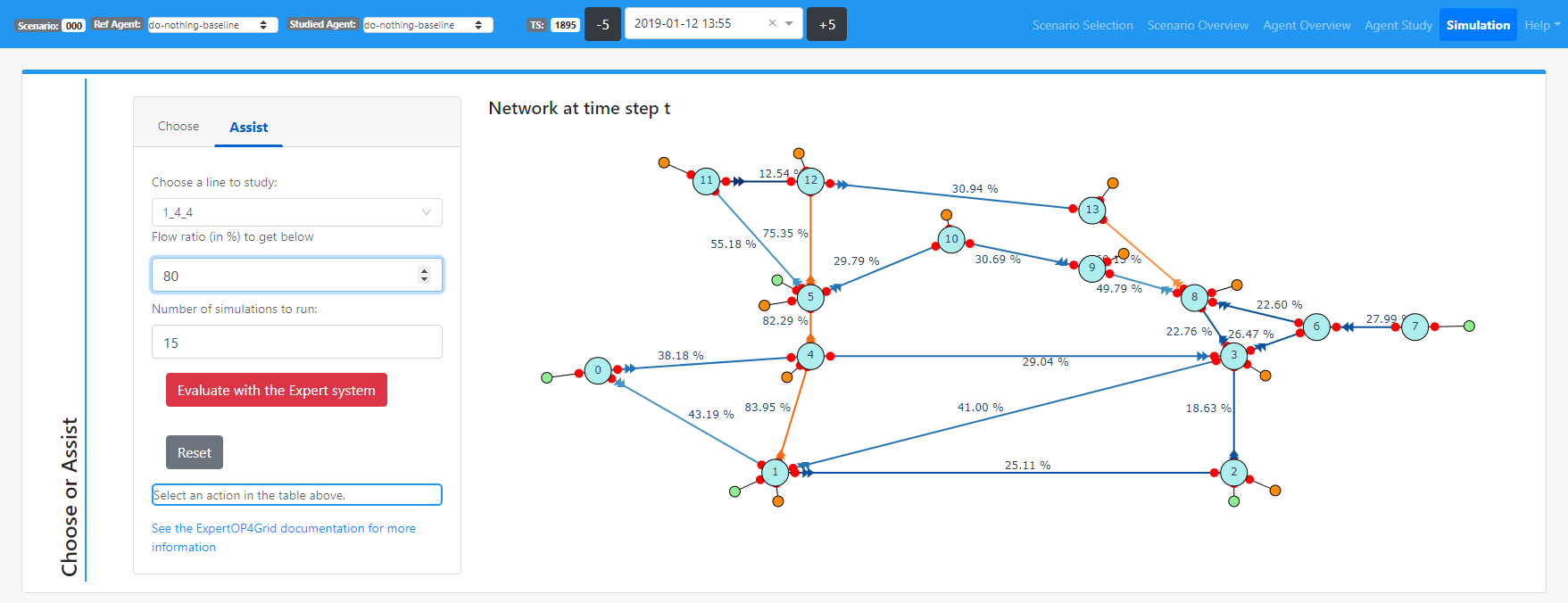1568x603 pixels.
Task: Click orange load dot above node 13
Action: [1113, 183]
